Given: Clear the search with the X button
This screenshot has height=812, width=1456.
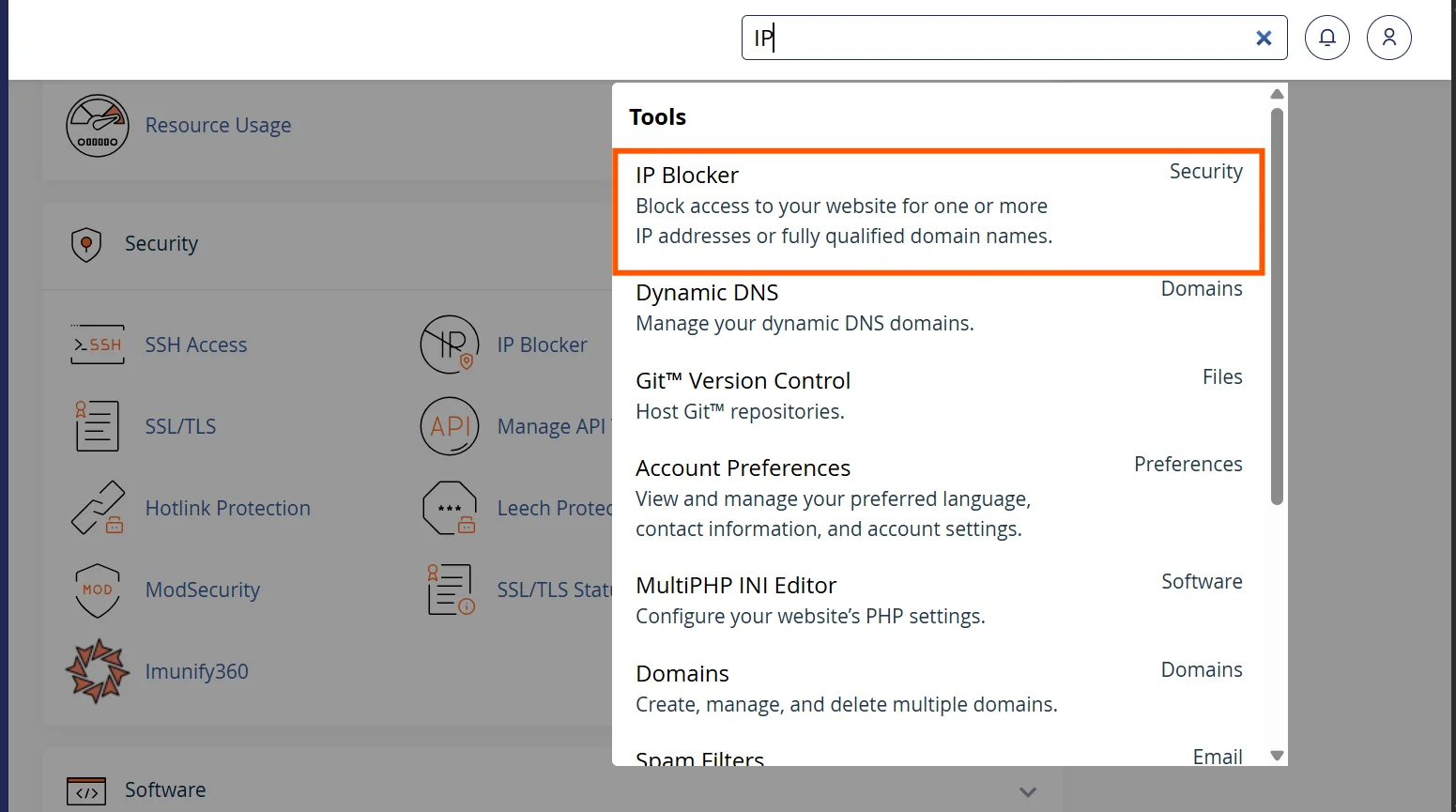Looking at the screenshot, I should pos(1264,38).
